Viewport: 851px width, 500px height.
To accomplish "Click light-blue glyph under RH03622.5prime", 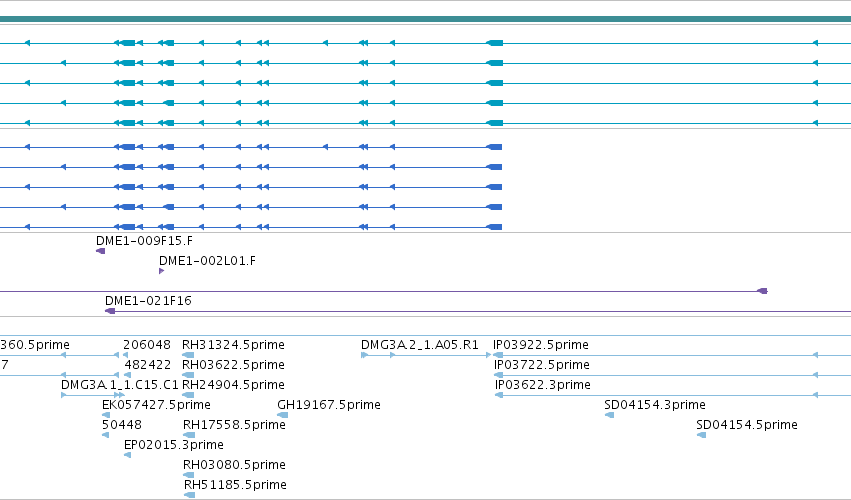I will (188, 375).
